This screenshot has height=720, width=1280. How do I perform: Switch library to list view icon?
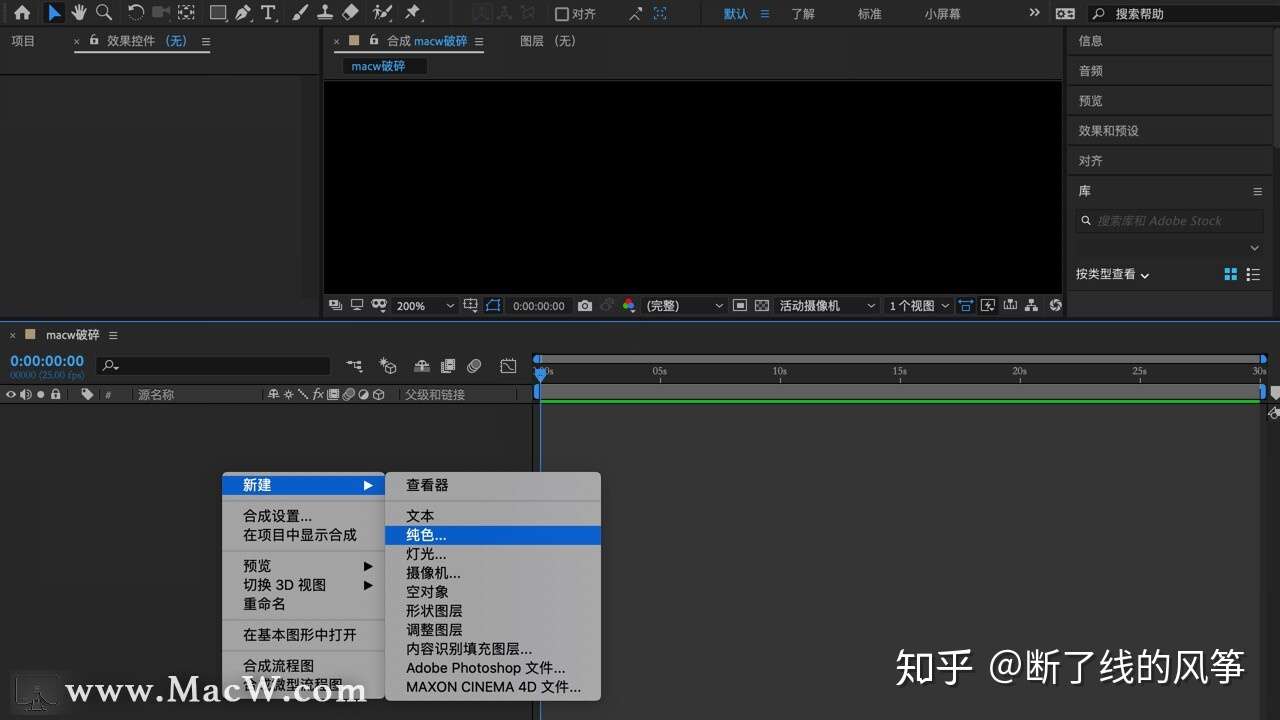[x=1253, y=274]
